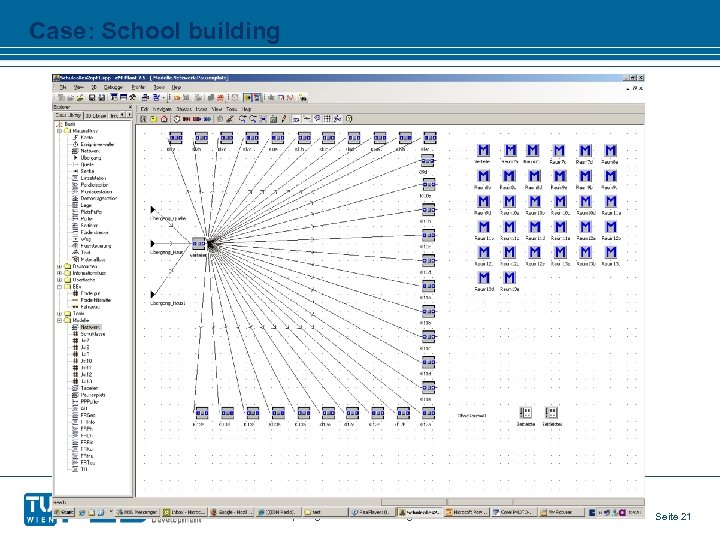Click the grid icon in frame toolbar
The image size is (720, 540).
tap(327, 119)
